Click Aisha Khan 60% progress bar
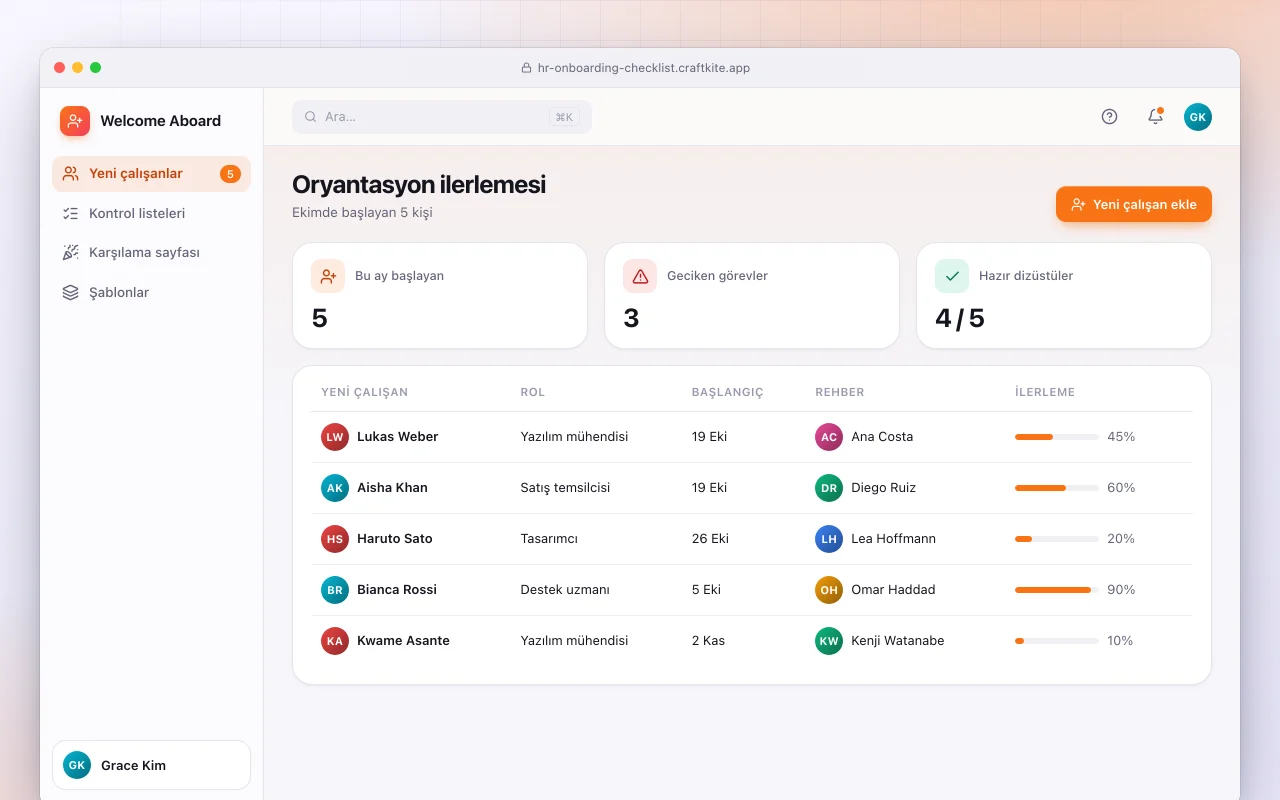 [1057, 488]
